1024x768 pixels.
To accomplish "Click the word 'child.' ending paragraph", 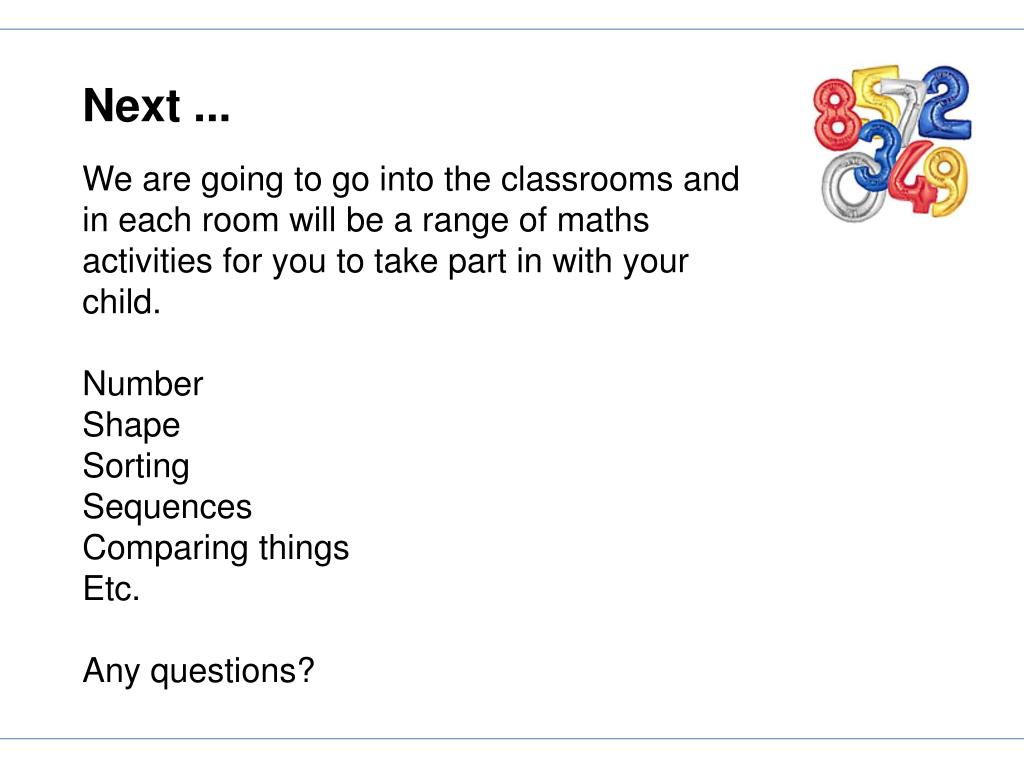I will tap(121, 302).
